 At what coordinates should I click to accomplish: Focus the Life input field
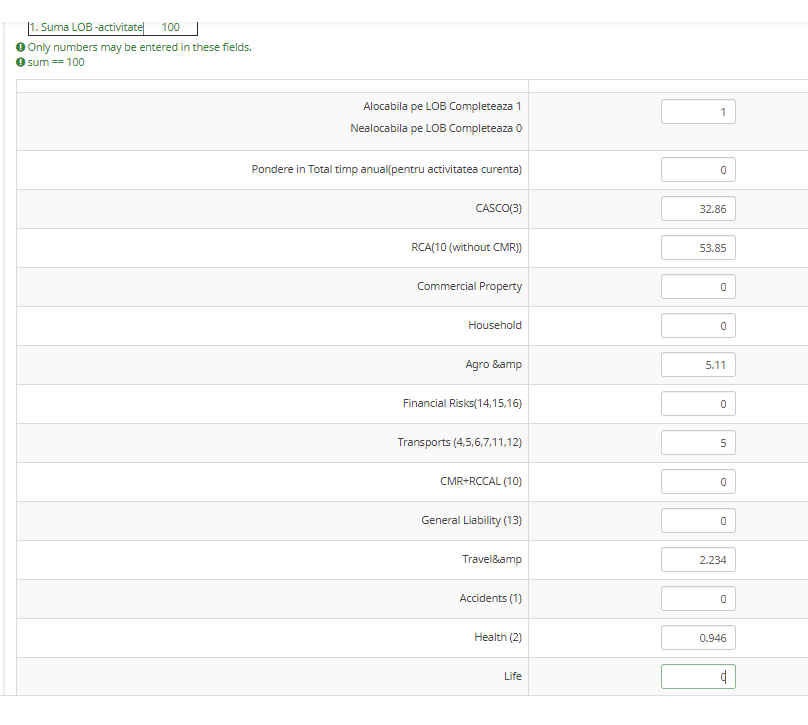[x=697, y=677]
